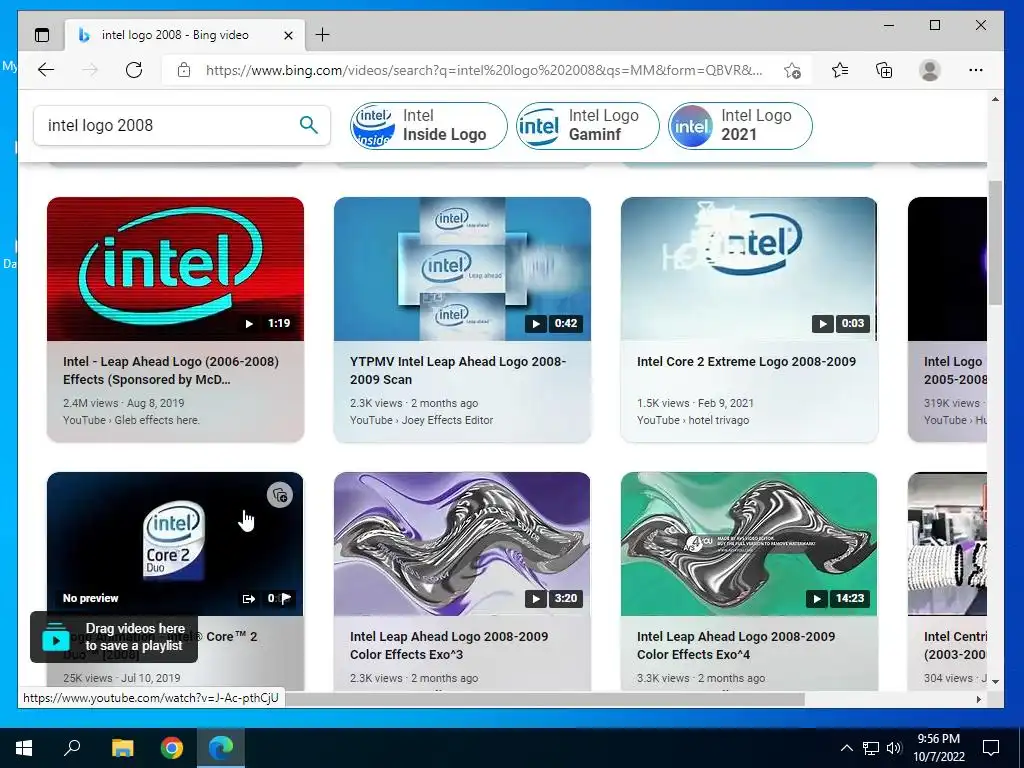Click red intel logo thumbnail
This screenshot has height=768, width=1024.
[x=175, y=269]
